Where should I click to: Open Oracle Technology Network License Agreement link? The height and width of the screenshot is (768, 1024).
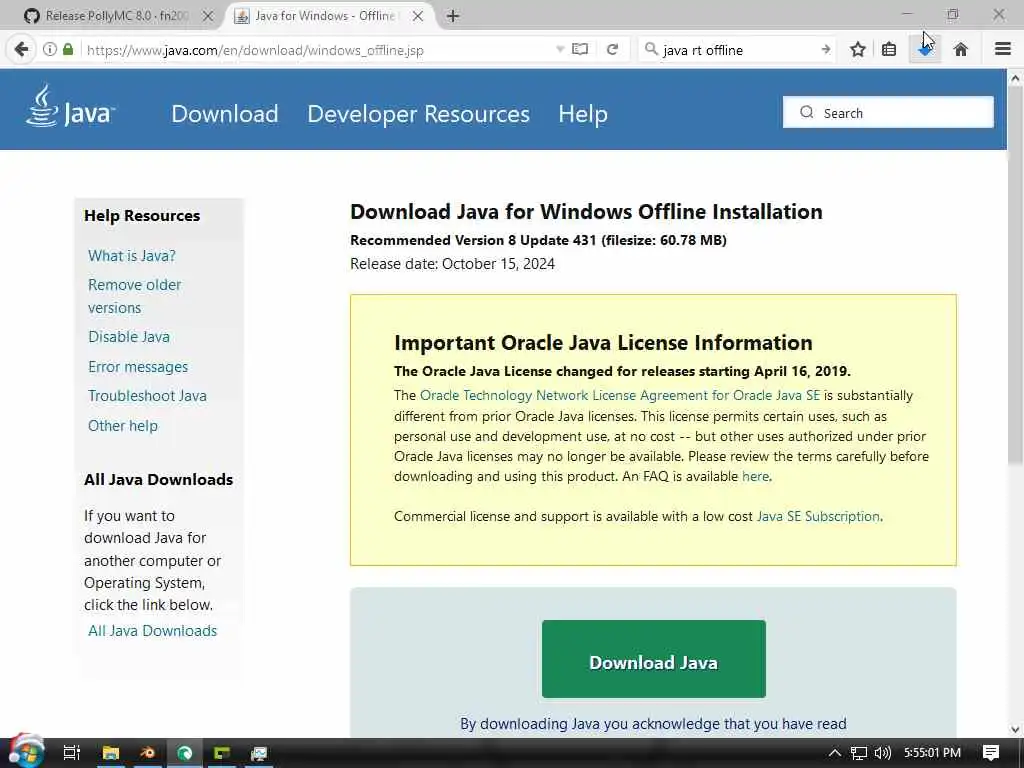620,395
